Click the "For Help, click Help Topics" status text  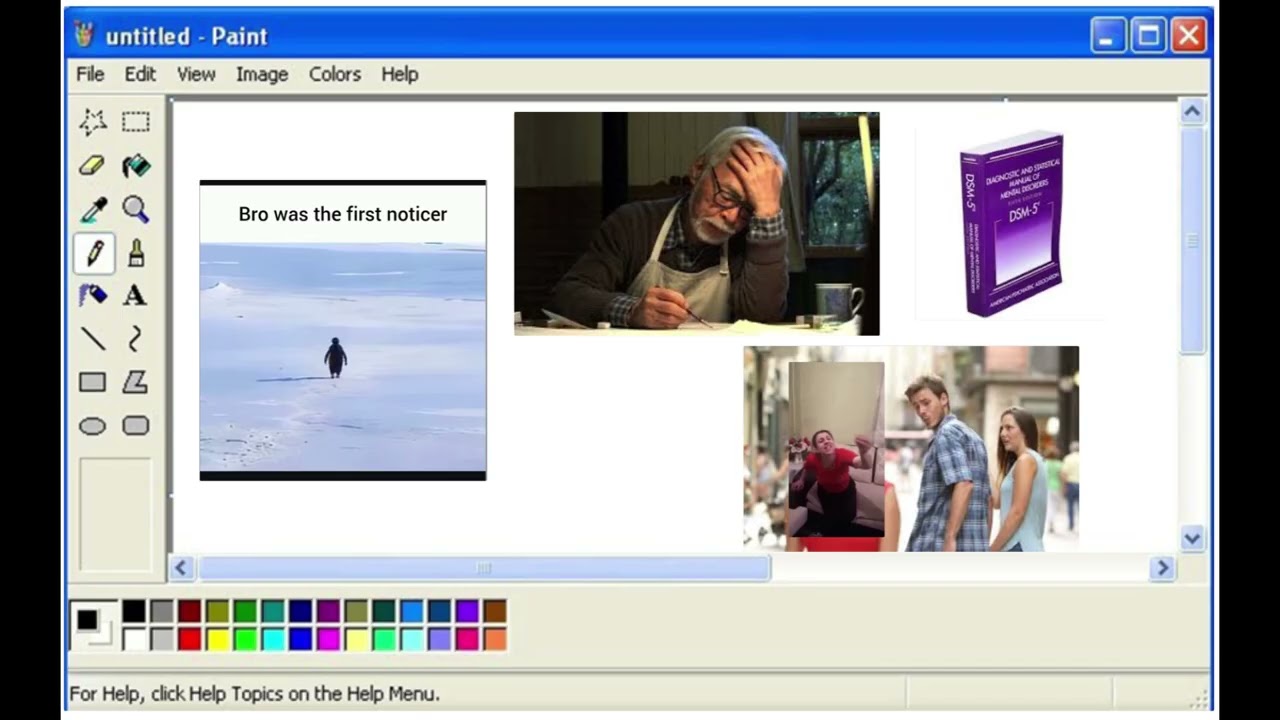click(254, 693)
